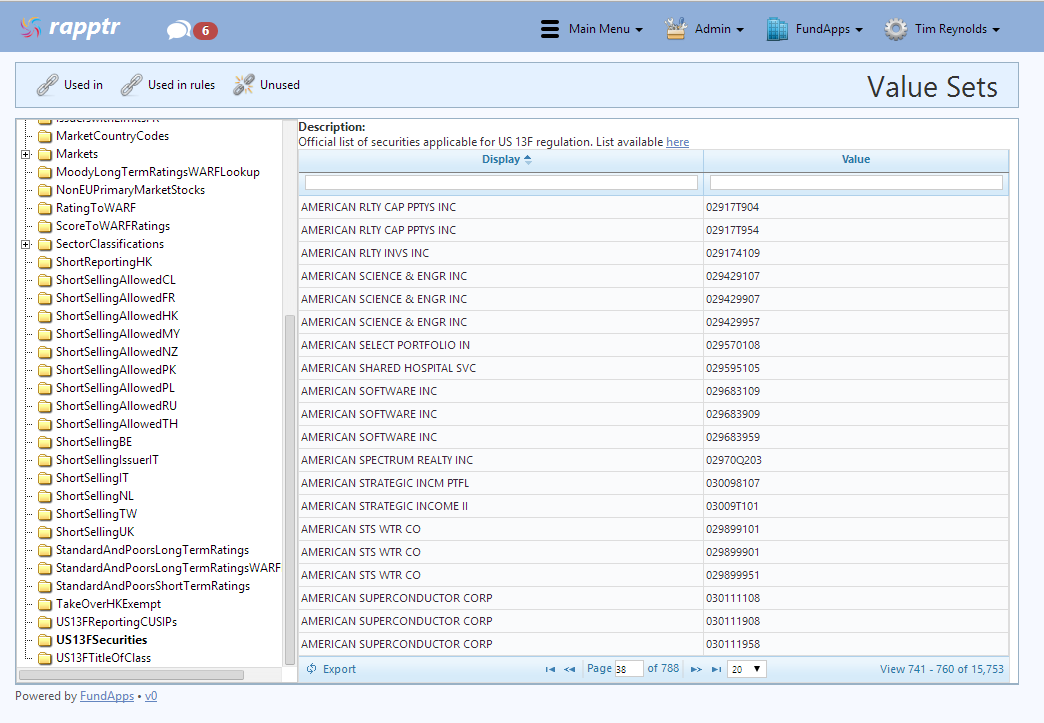Click the ScoreToWARFRatings folder icon
The width and height of the screenshot is (1044, 723).
tap(45, 226)
